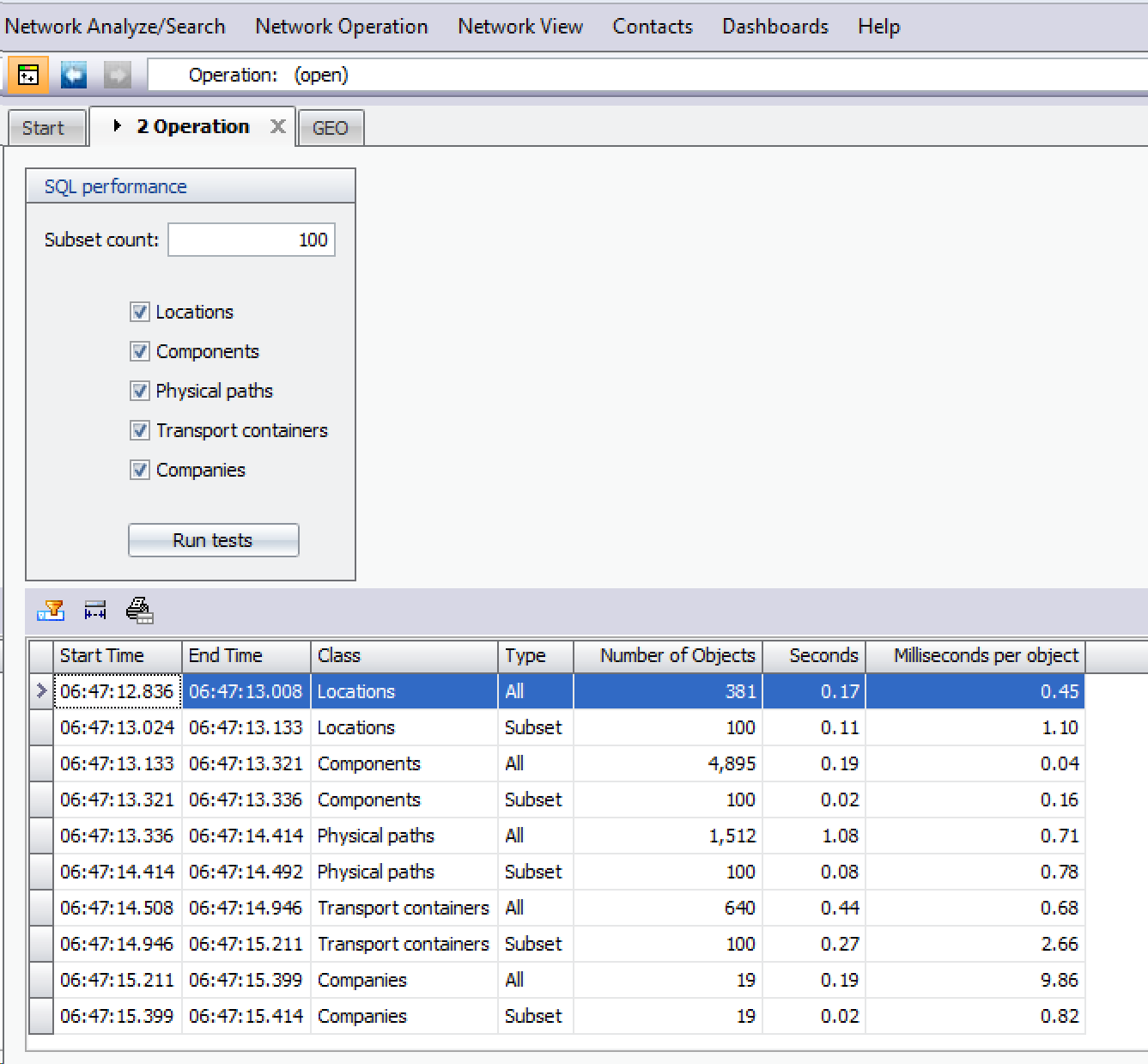The width and height of the screenshot is (1148, 1064).
Task: Select the seconds cell showing 0.27
Action: [814, 944]
